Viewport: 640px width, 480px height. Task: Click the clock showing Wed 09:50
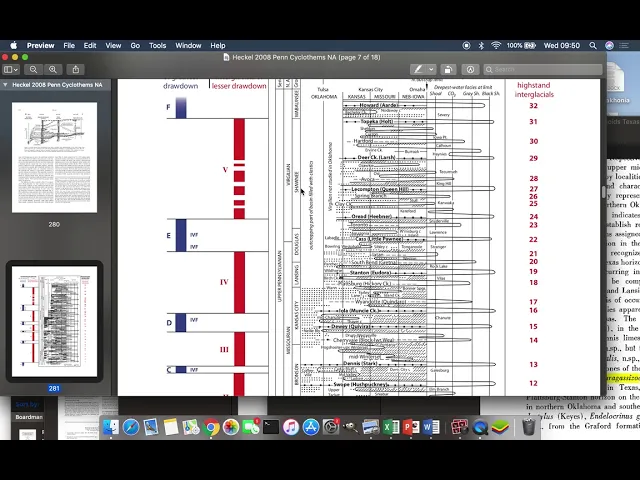point(562,45)
